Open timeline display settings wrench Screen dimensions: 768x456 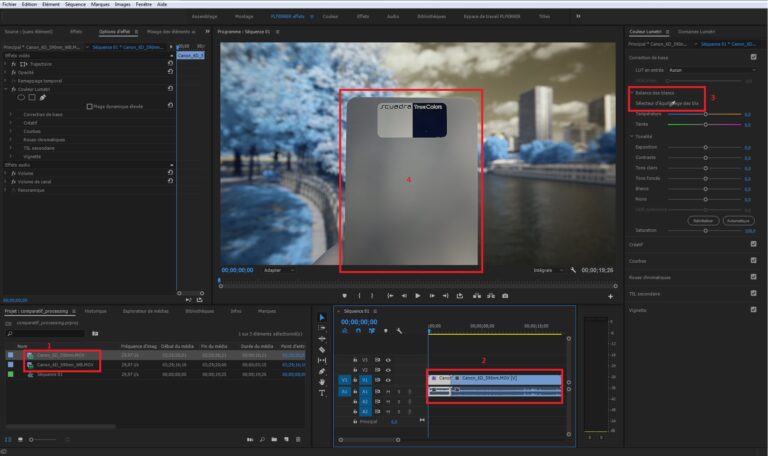click(x=399, y=331)
